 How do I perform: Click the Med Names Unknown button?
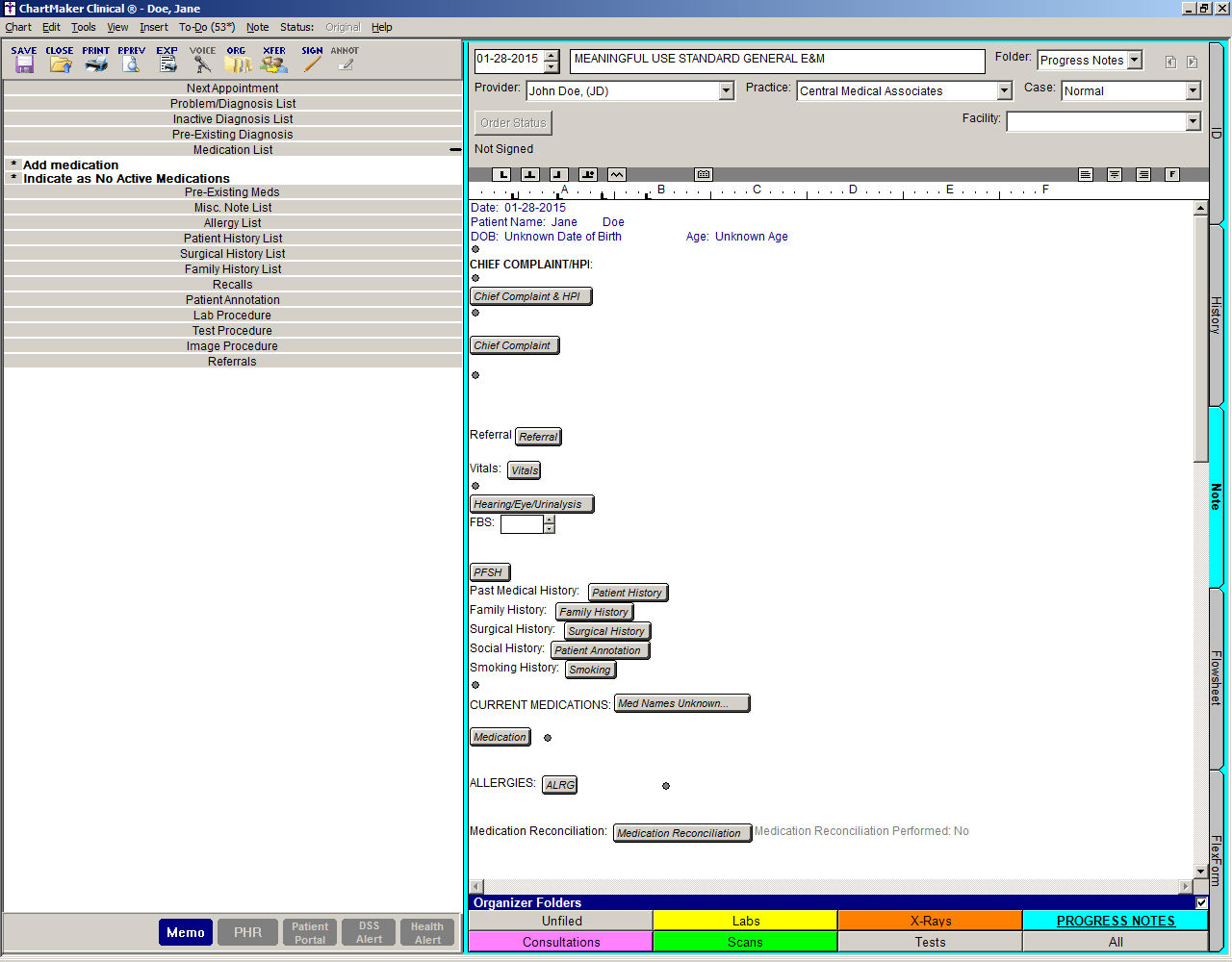pos(681,703)
